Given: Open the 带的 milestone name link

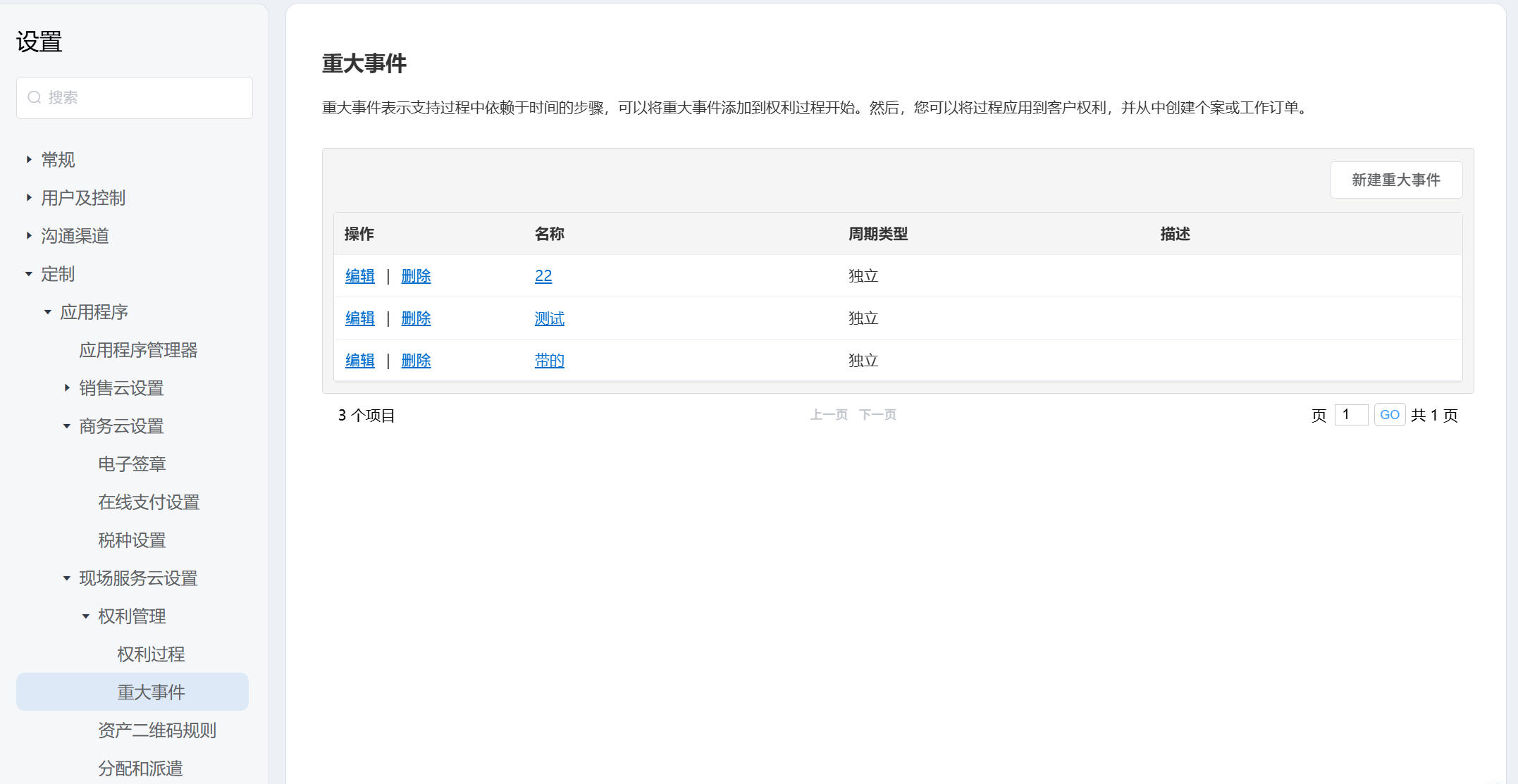Looking at the screenshot, I should (x=549, y=361).
